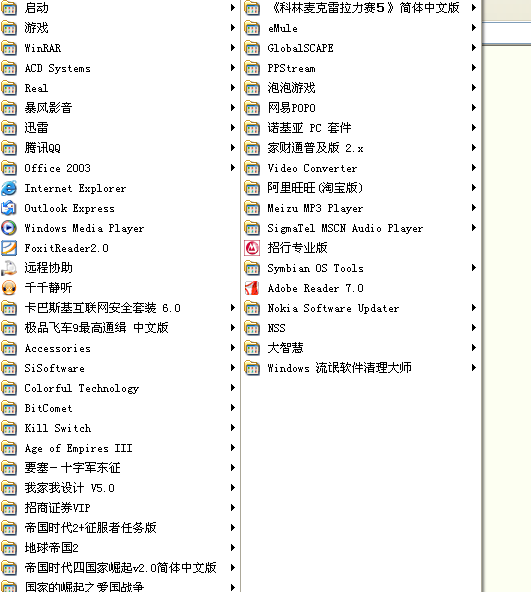Open the 泡泡游戏 menu entry

[361, 88]
